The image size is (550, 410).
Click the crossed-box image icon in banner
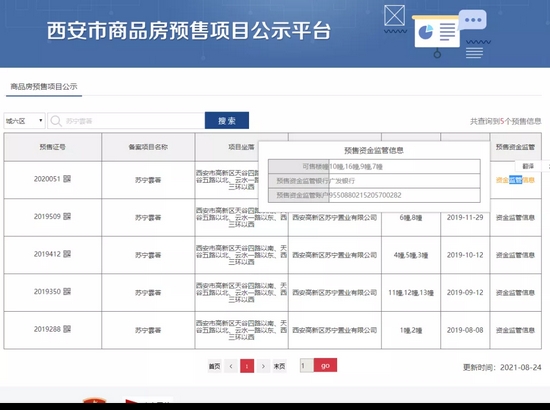point(395,15)
